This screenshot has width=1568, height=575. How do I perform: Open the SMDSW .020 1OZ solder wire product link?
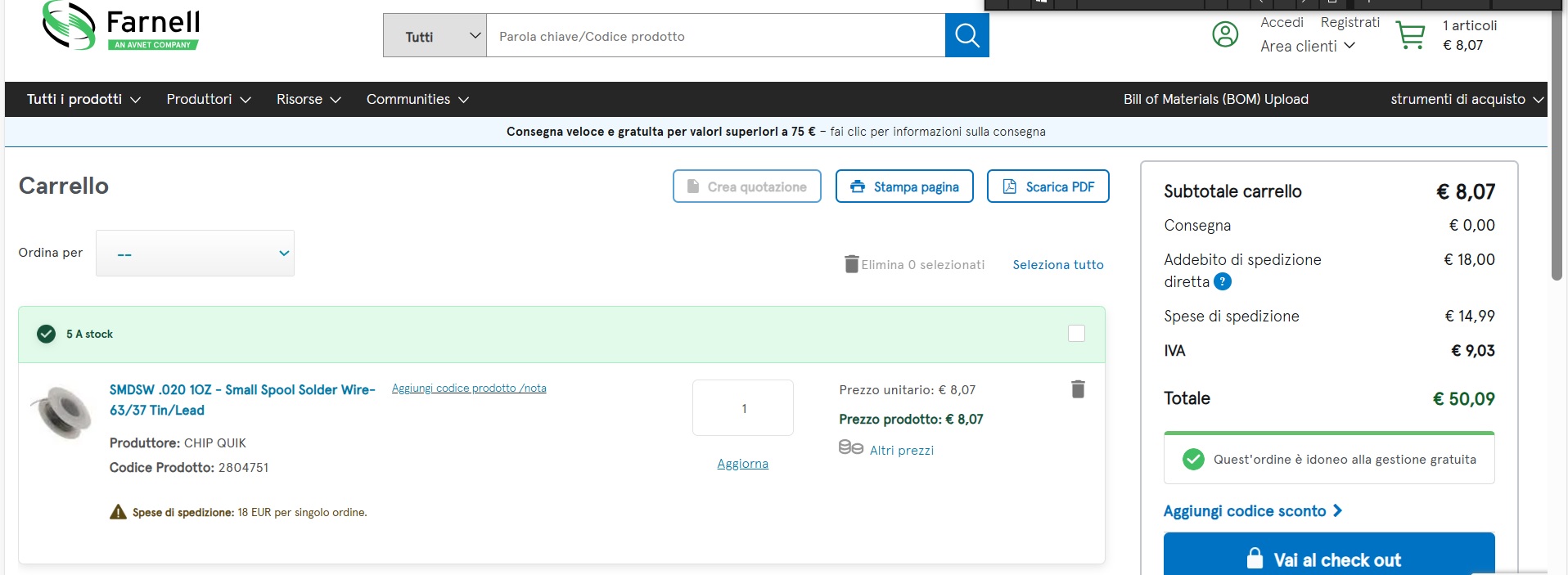242,400
